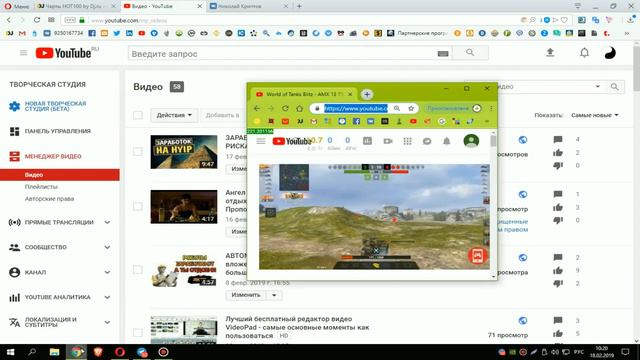Image resolution: width=640 pixels, height=360 pixels.
Task: Click the home button in Chrome window
Action: coord(300,108)
